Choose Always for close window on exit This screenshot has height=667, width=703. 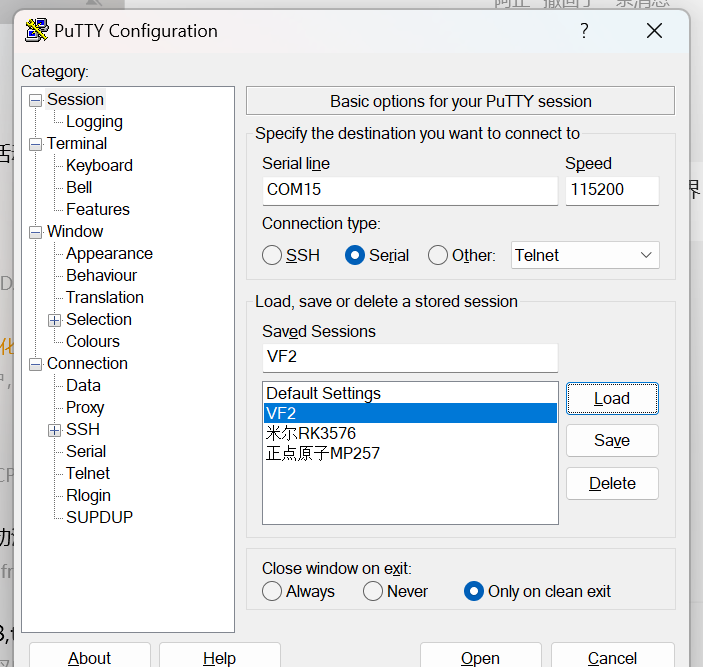(x=272, y=591)
